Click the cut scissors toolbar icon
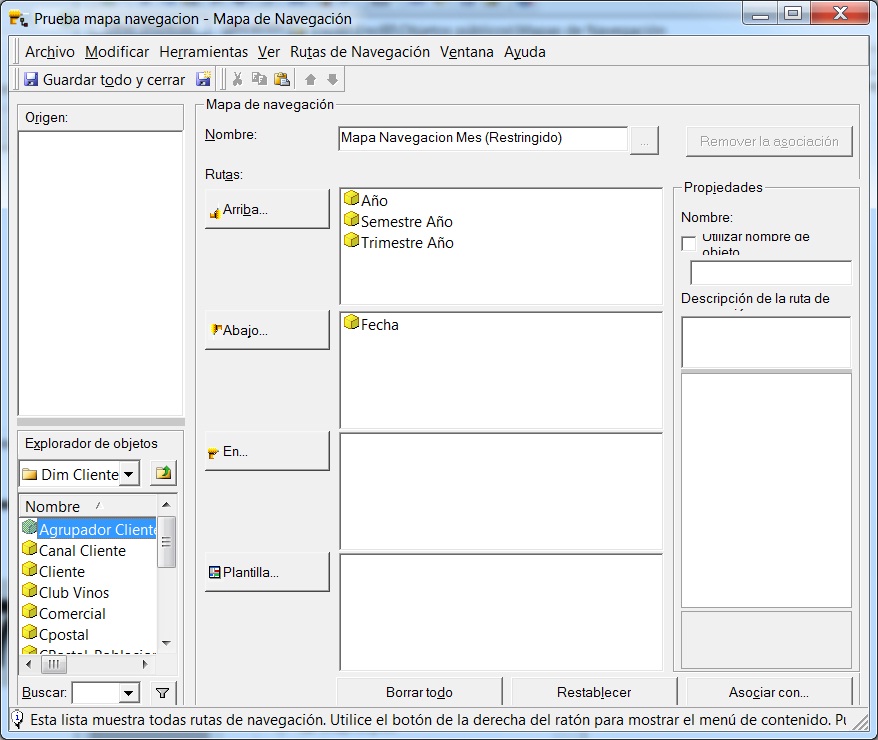 click(237, 79)
